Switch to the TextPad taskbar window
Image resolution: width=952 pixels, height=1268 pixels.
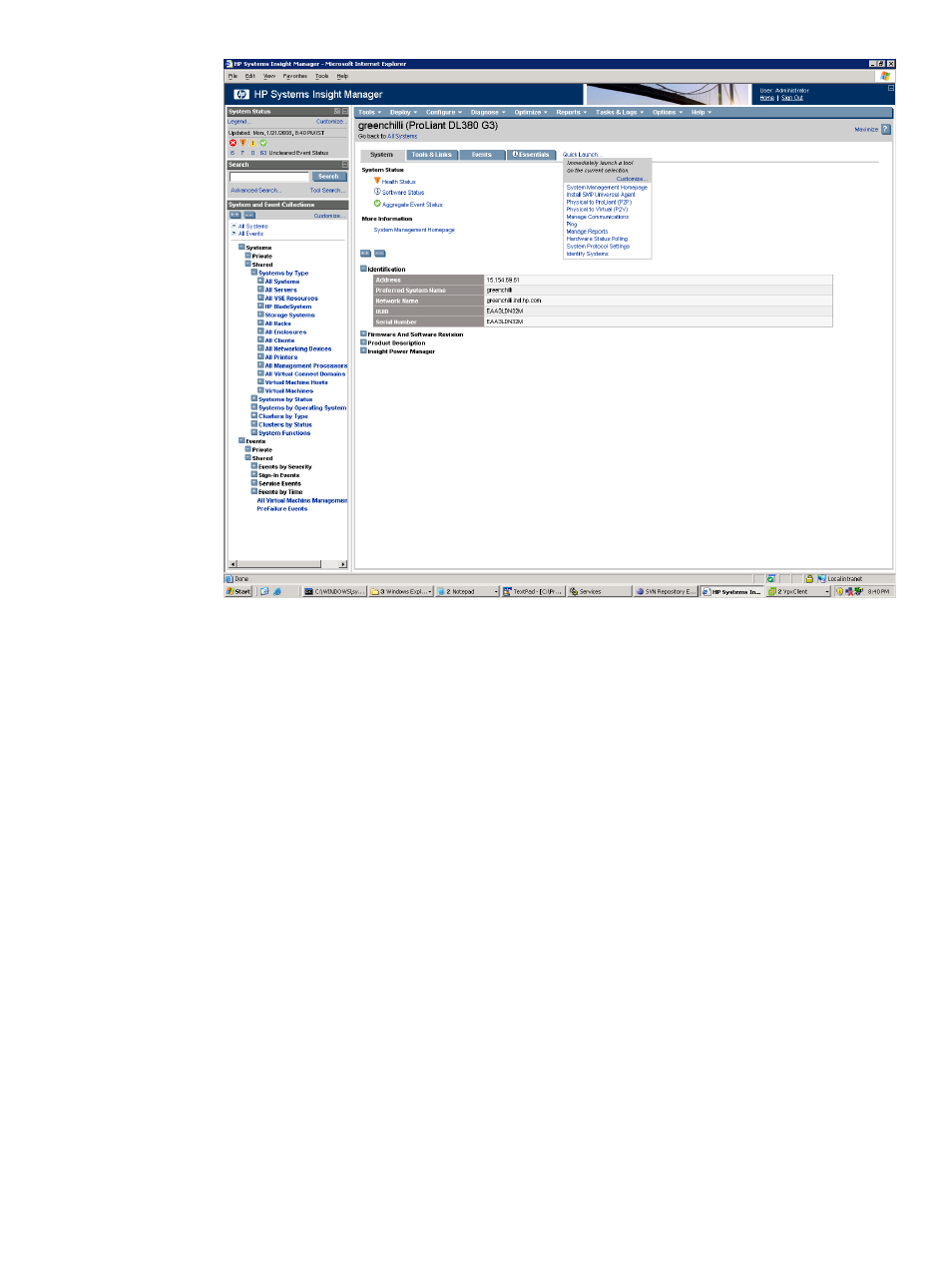click(x=533, y=591)
